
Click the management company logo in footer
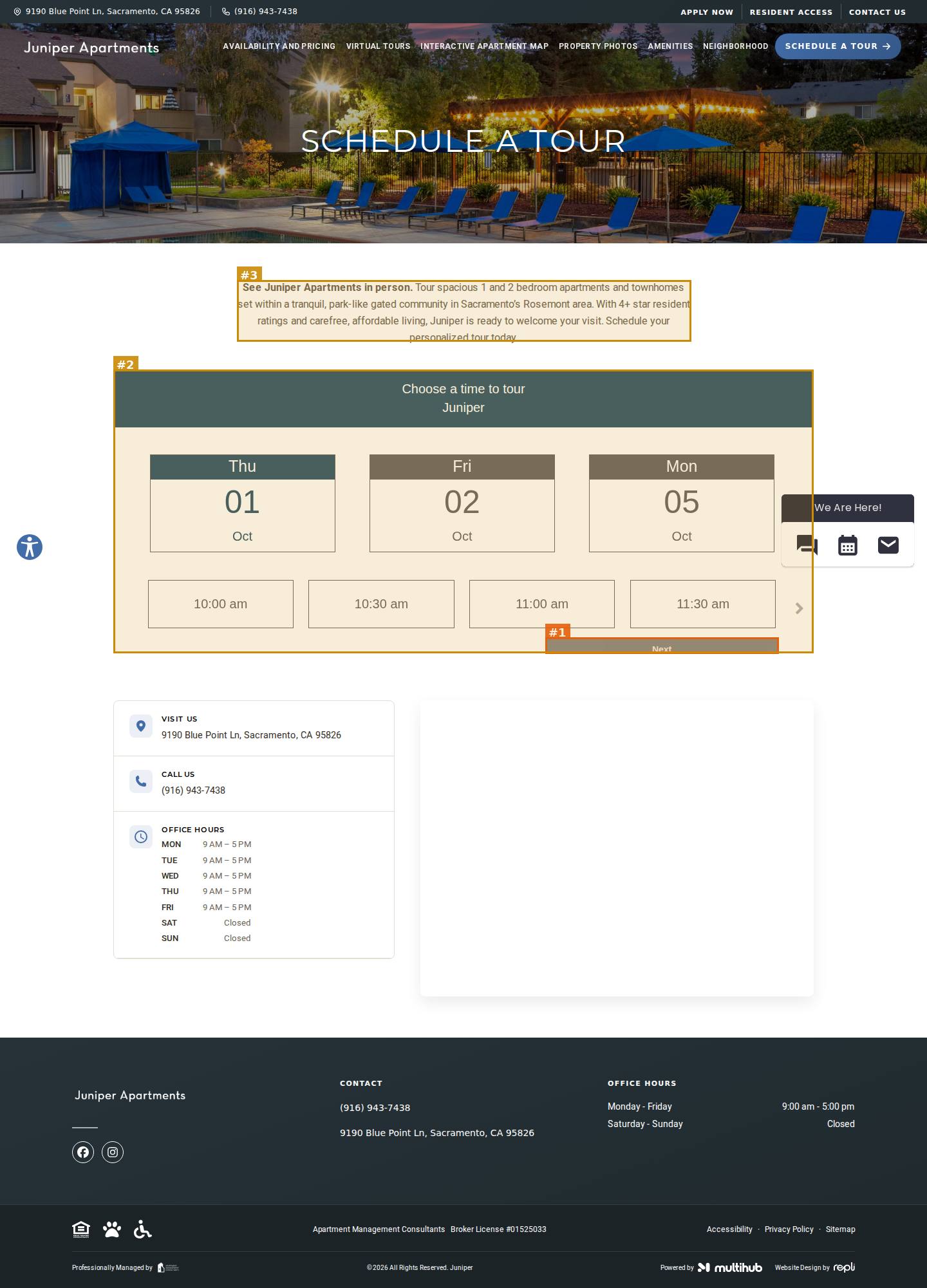[168, 1267]
